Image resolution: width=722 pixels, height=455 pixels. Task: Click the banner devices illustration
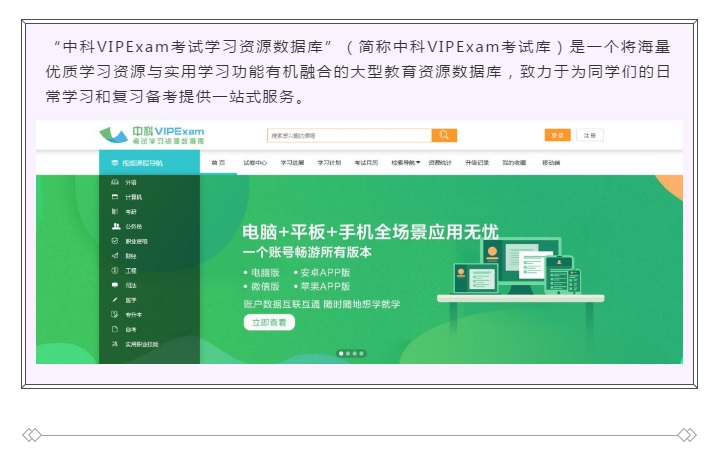520,272
